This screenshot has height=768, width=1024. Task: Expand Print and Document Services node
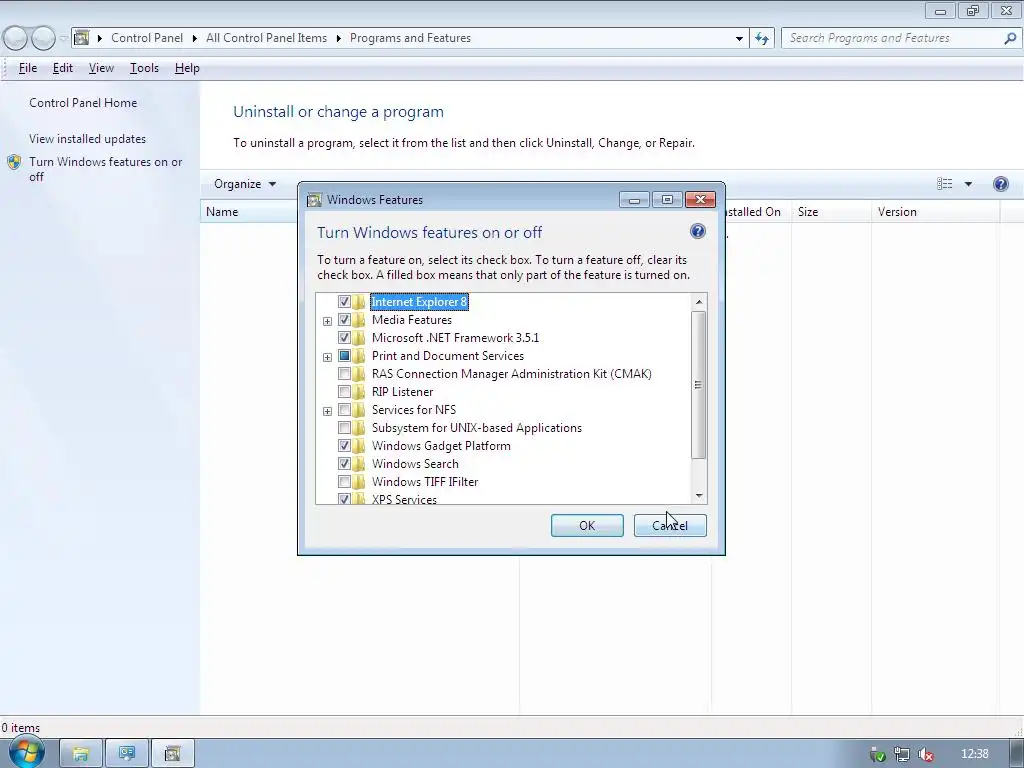[327, 357]
